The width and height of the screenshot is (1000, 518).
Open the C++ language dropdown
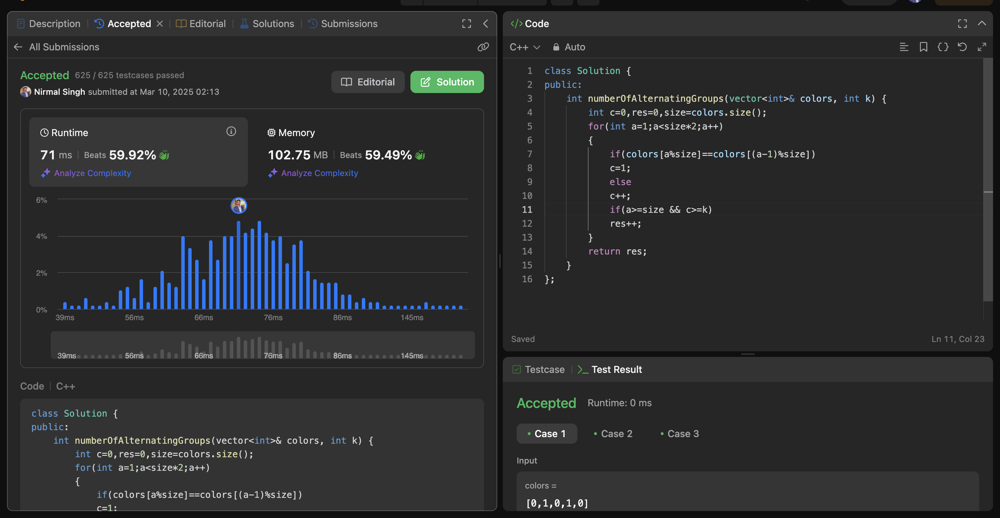tap(524, 47)
